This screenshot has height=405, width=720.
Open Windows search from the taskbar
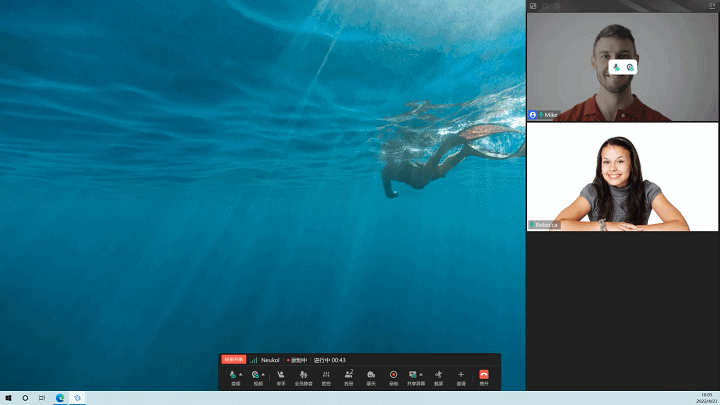tap(25, 398)
